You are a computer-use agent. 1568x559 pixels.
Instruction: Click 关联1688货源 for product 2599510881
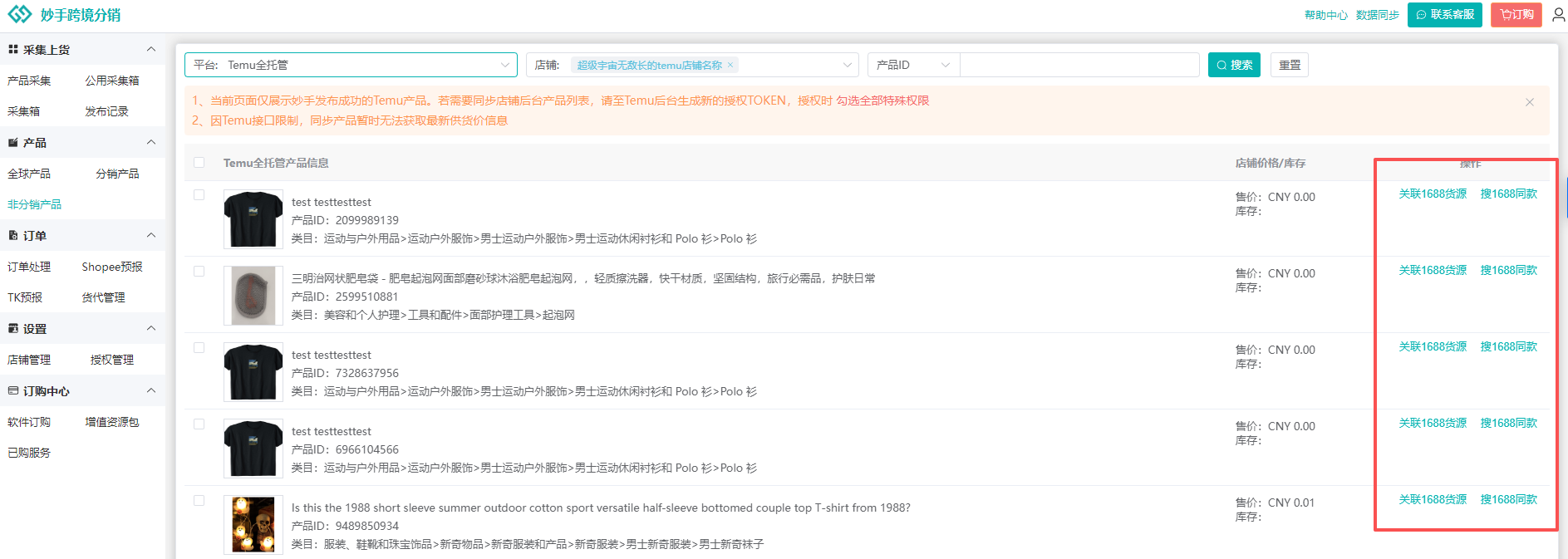[1433, 271]
